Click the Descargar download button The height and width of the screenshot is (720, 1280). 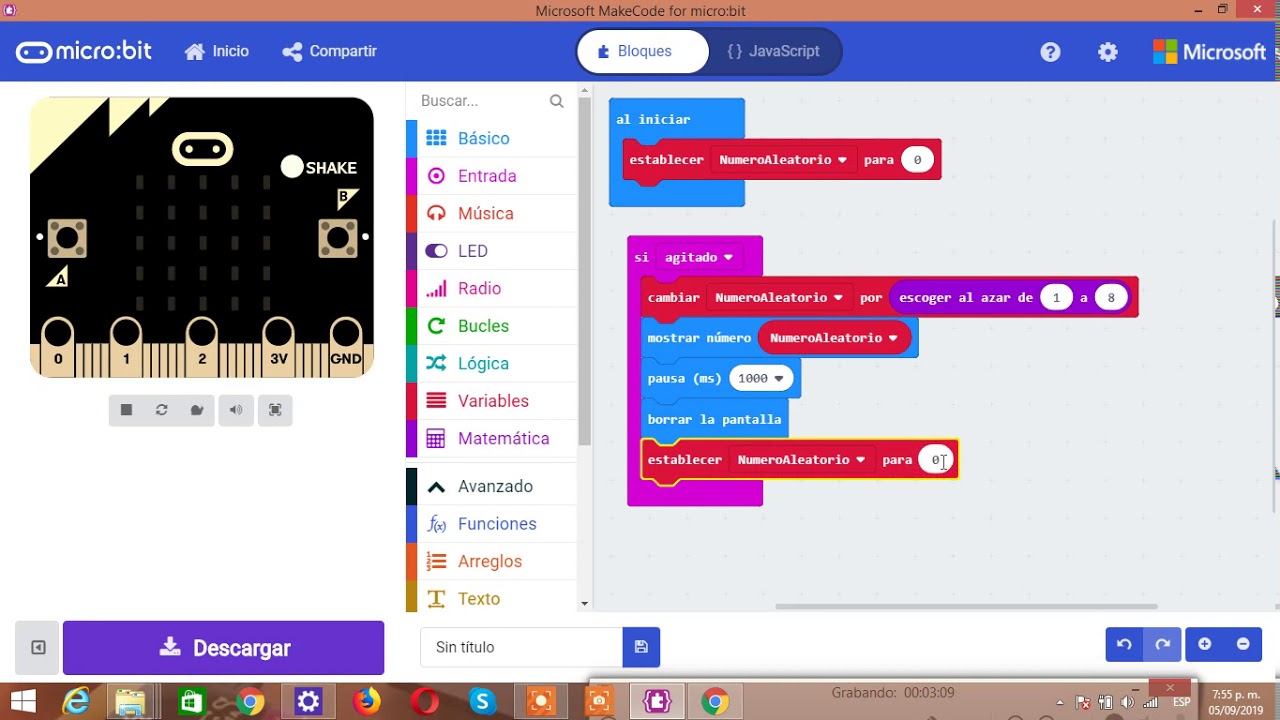pos(223,648)
